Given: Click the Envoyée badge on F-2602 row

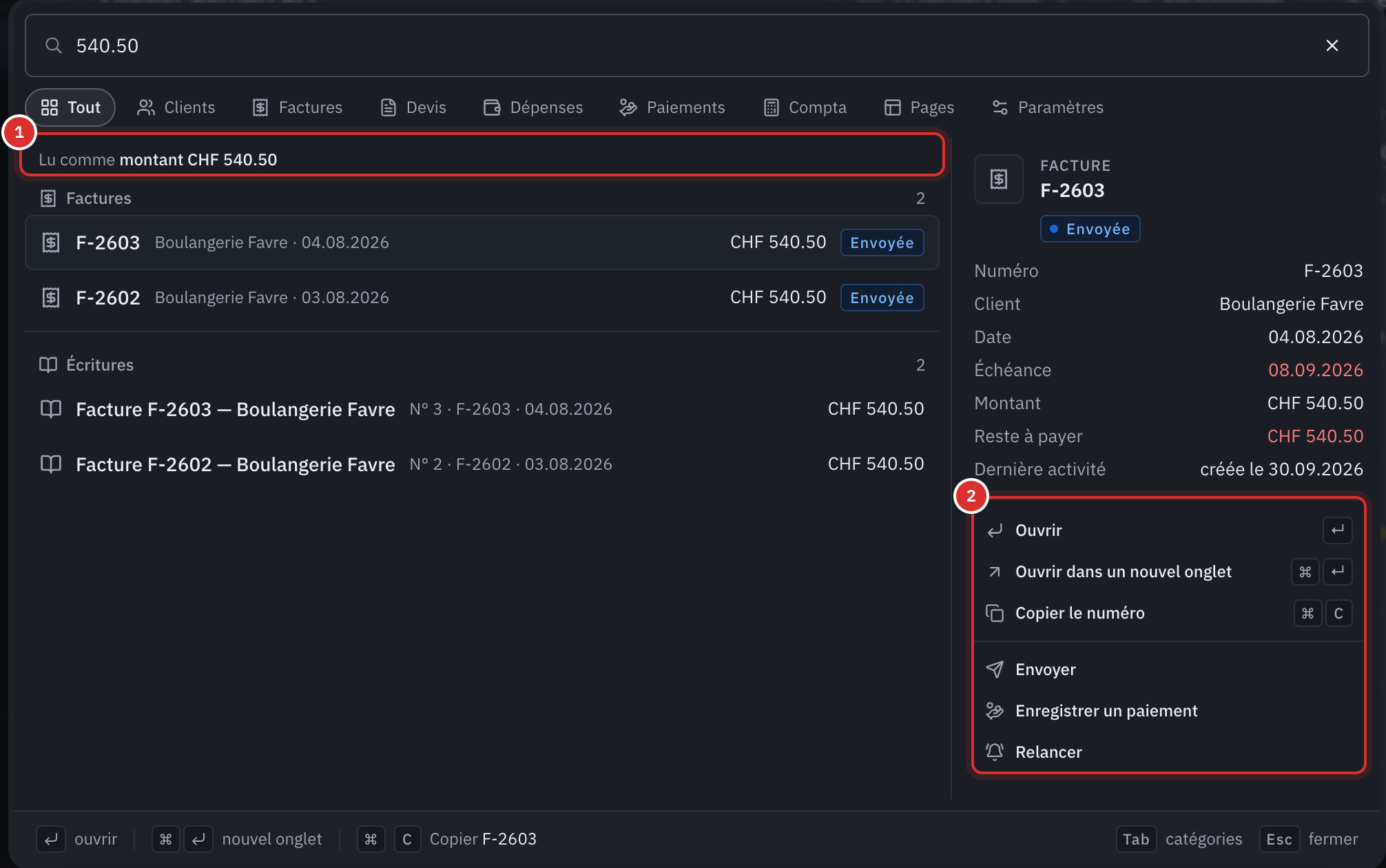Looking at the screenshot, I should pyautogui.click(x=882, y=298).
